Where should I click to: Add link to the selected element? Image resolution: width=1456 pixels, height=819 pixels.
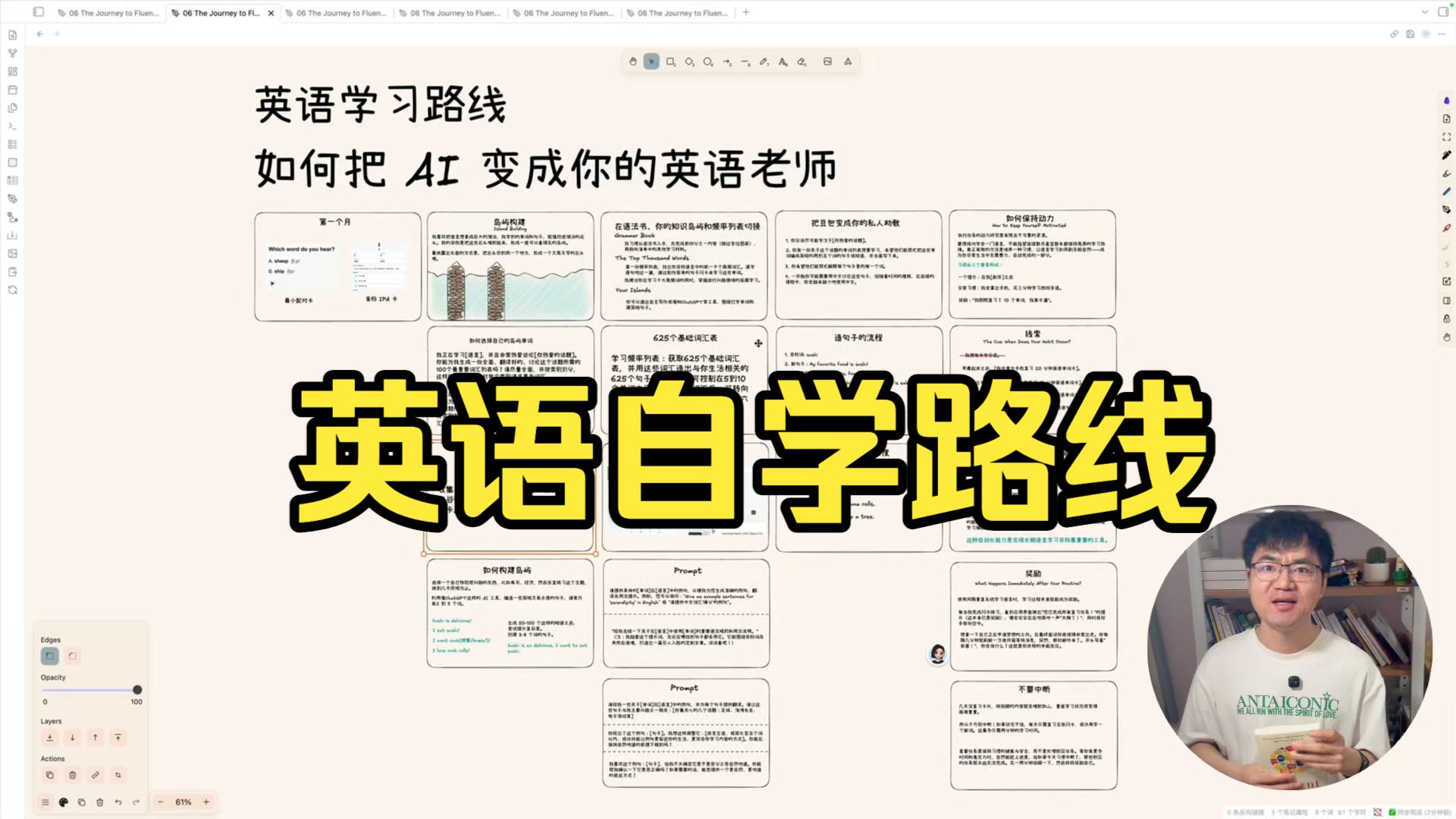96,775
